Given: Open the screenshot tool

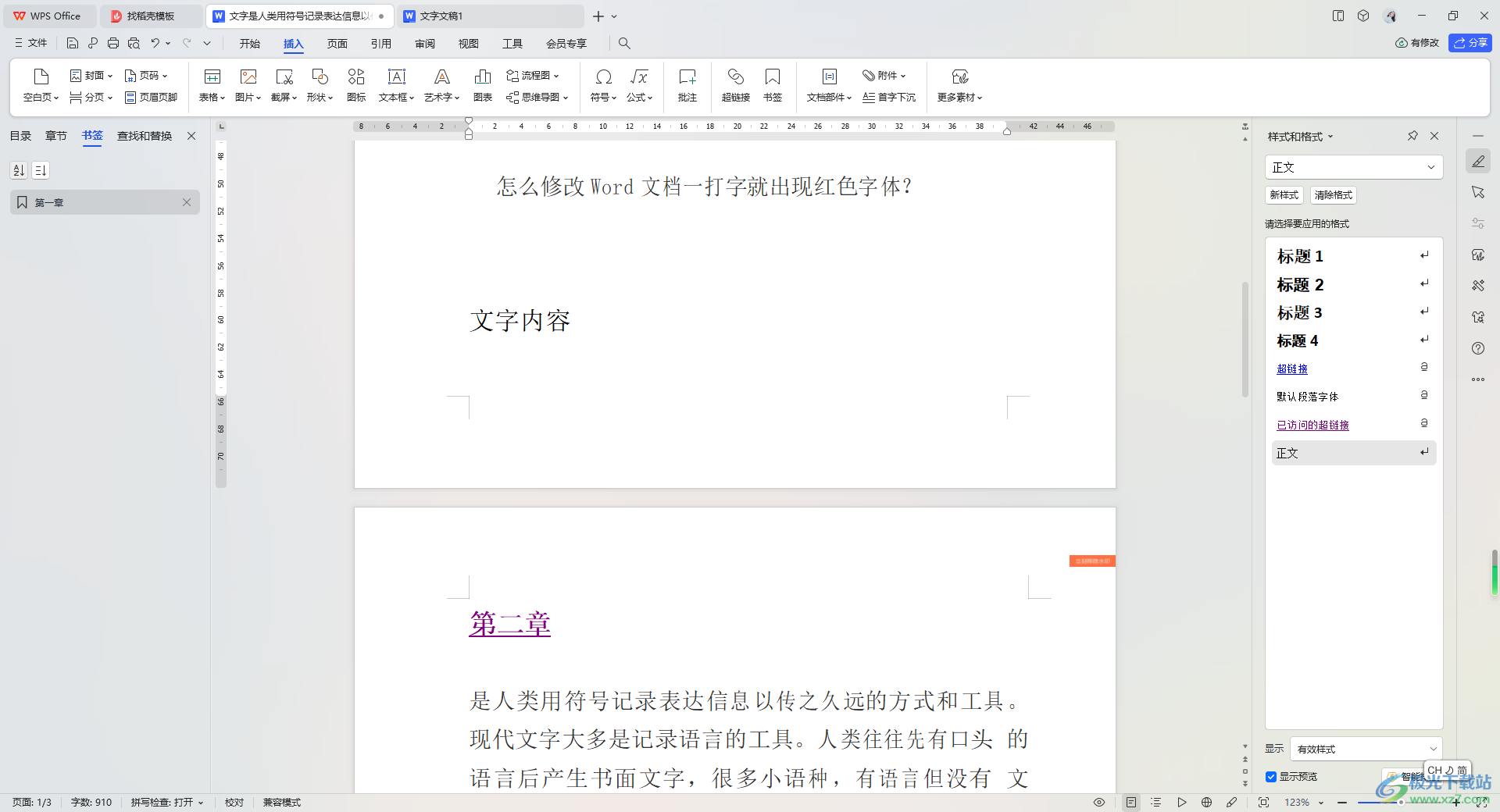Looking at the screenshot, I should 284,85.
